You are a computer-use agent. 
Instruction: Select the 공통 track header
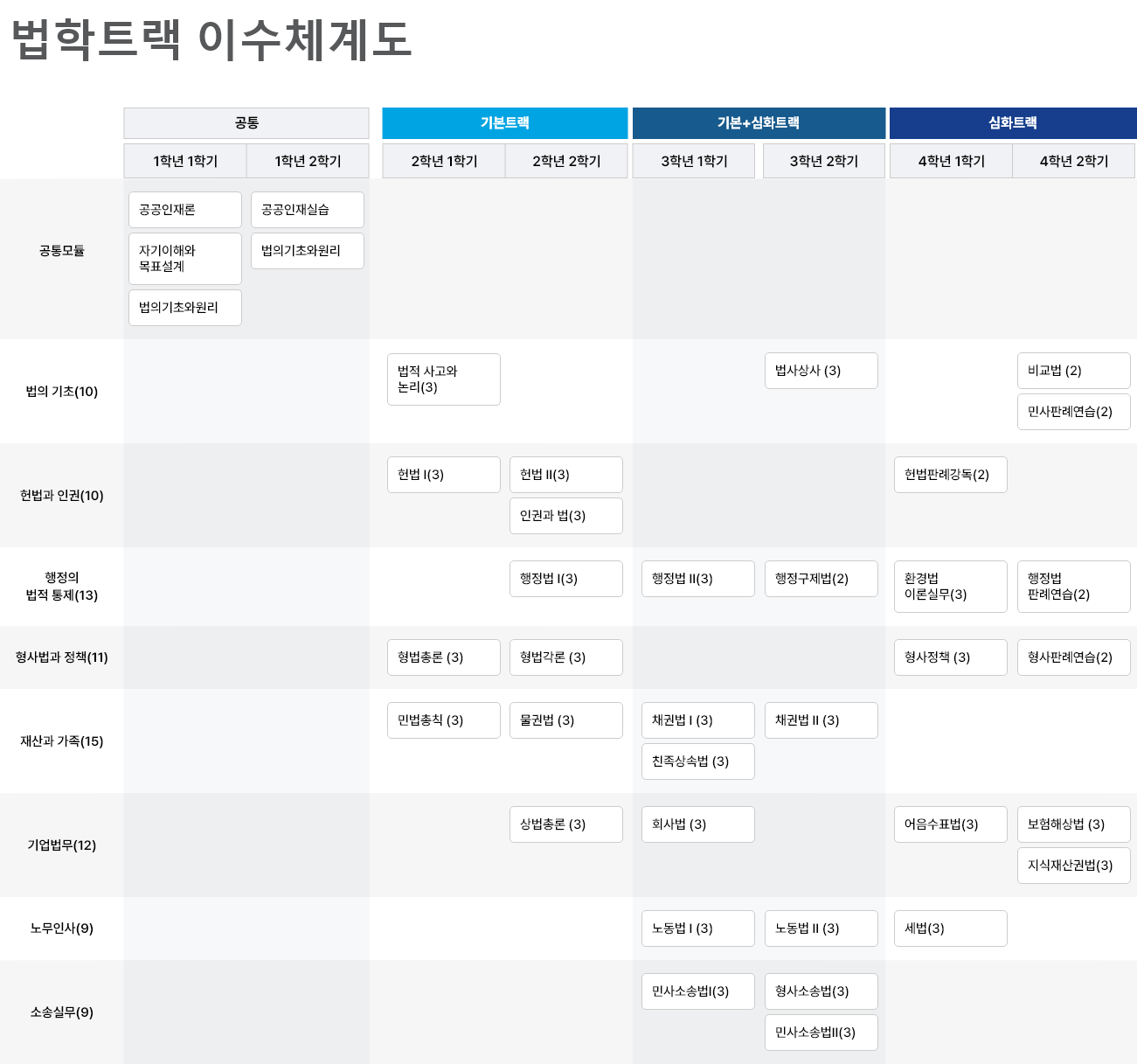pyautogui.click(x=246, y=123)
